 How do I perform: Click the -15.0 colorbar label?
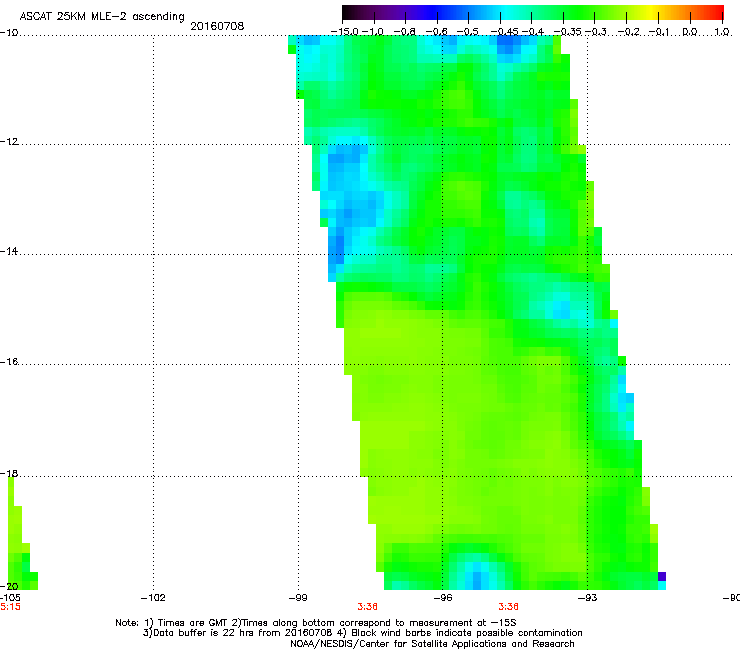(345, 32)
